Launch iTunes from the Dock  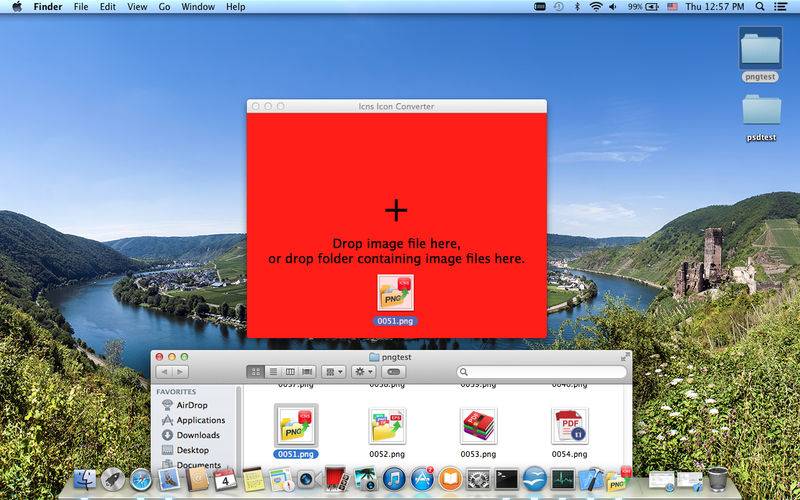pos(394,480)
